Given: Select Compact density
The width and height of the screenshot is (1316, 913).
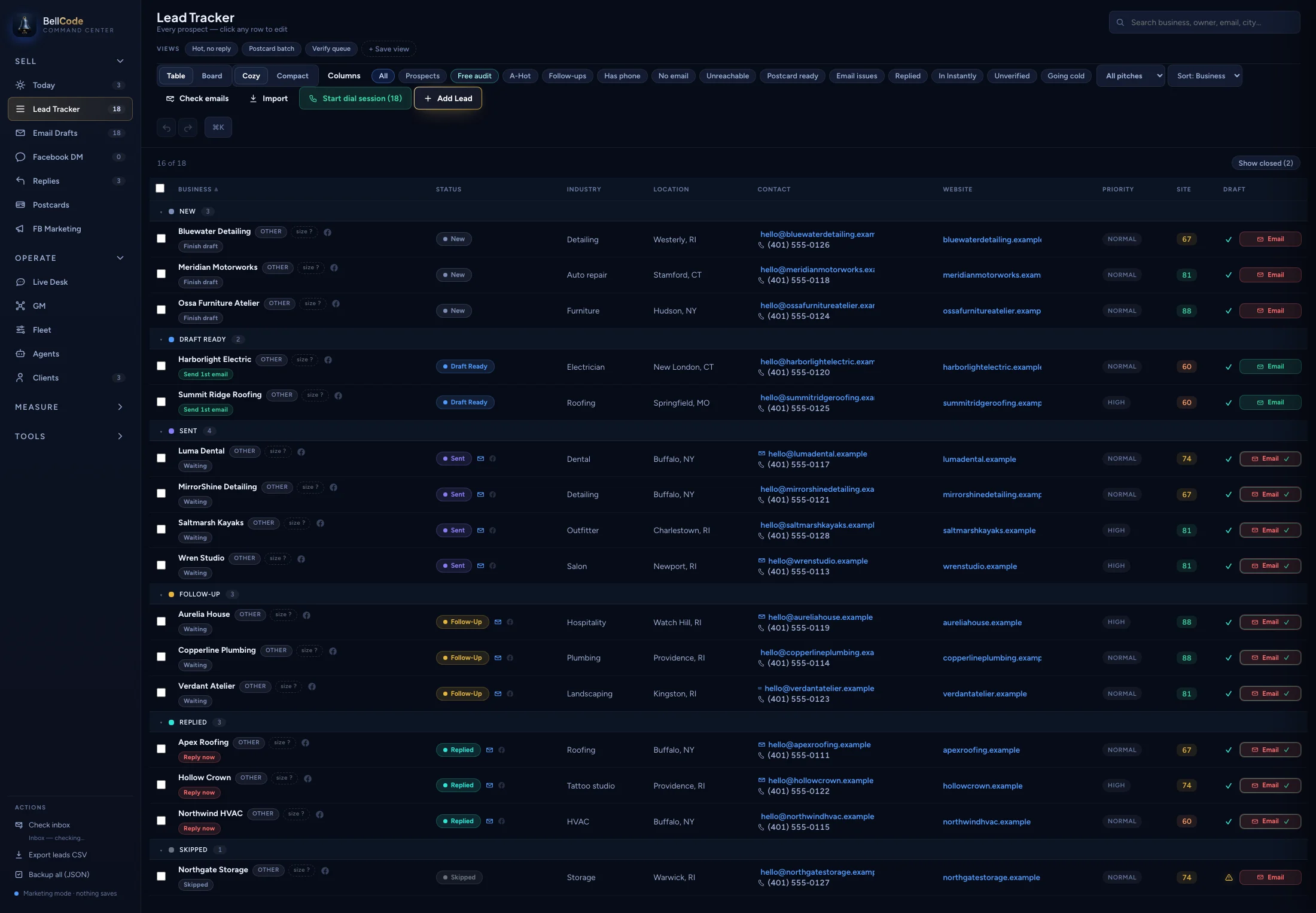Looking at the screenshot, I should [293, 76].
